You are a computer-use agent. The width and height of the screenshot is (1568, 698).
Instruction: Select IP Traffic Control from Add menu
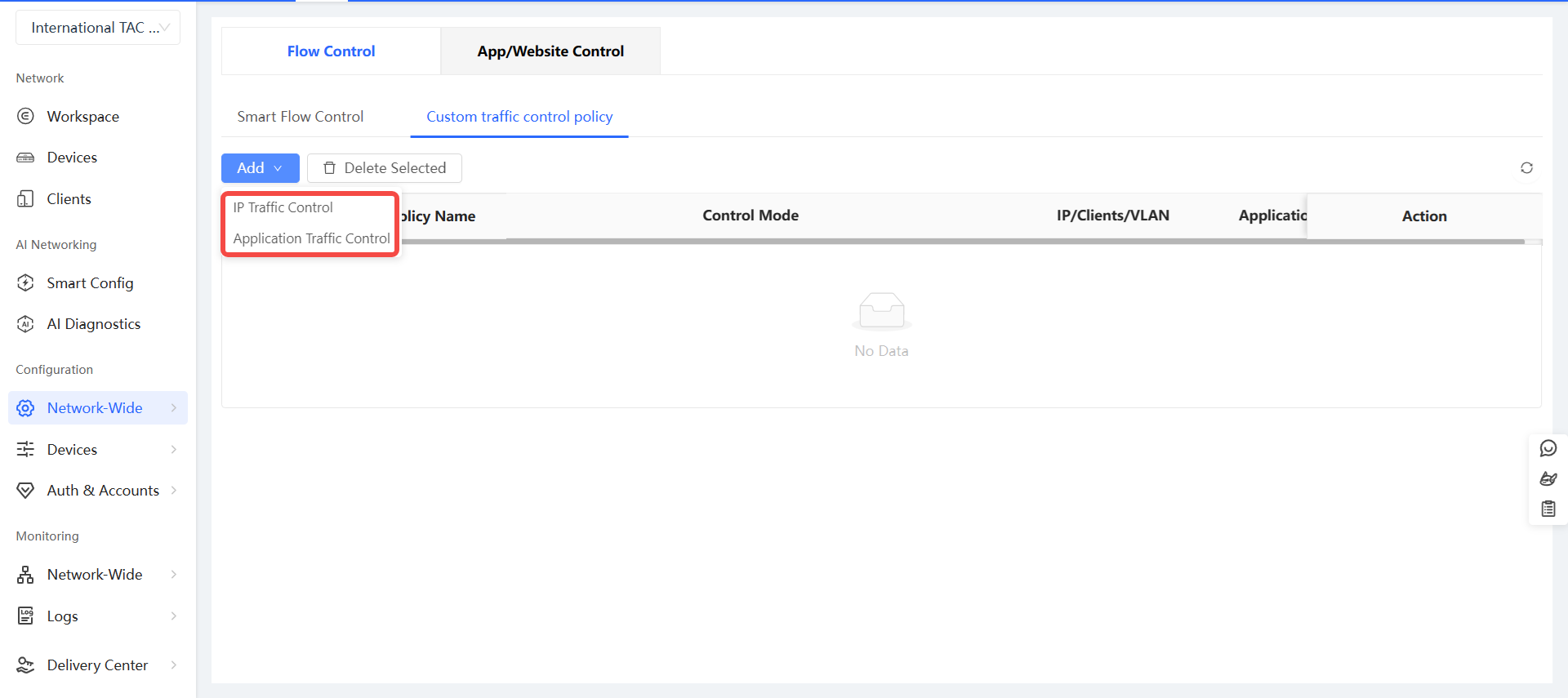click(x=283, y=208)
